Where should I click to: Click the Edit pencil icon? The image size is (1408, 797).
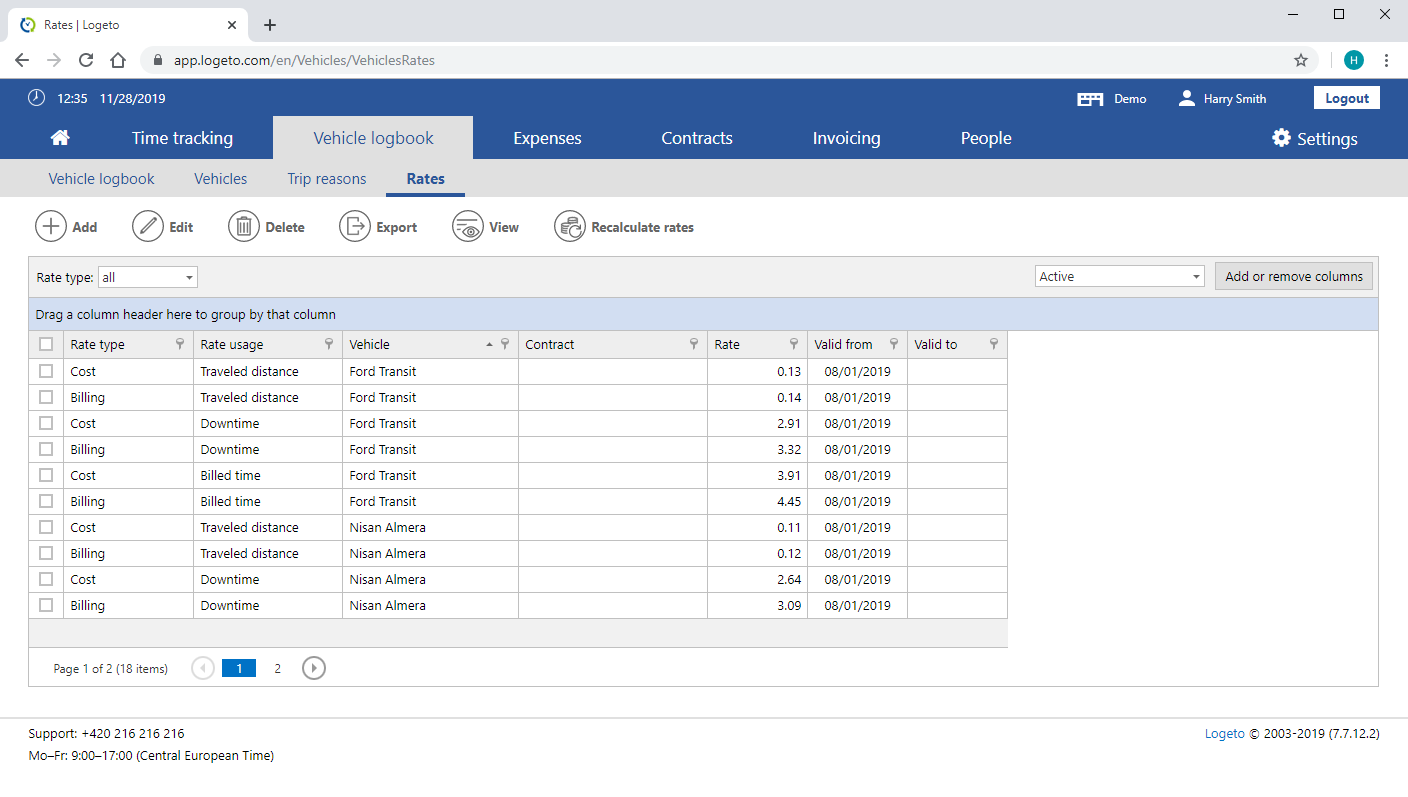pyautogui.click(x=148, y=227)
